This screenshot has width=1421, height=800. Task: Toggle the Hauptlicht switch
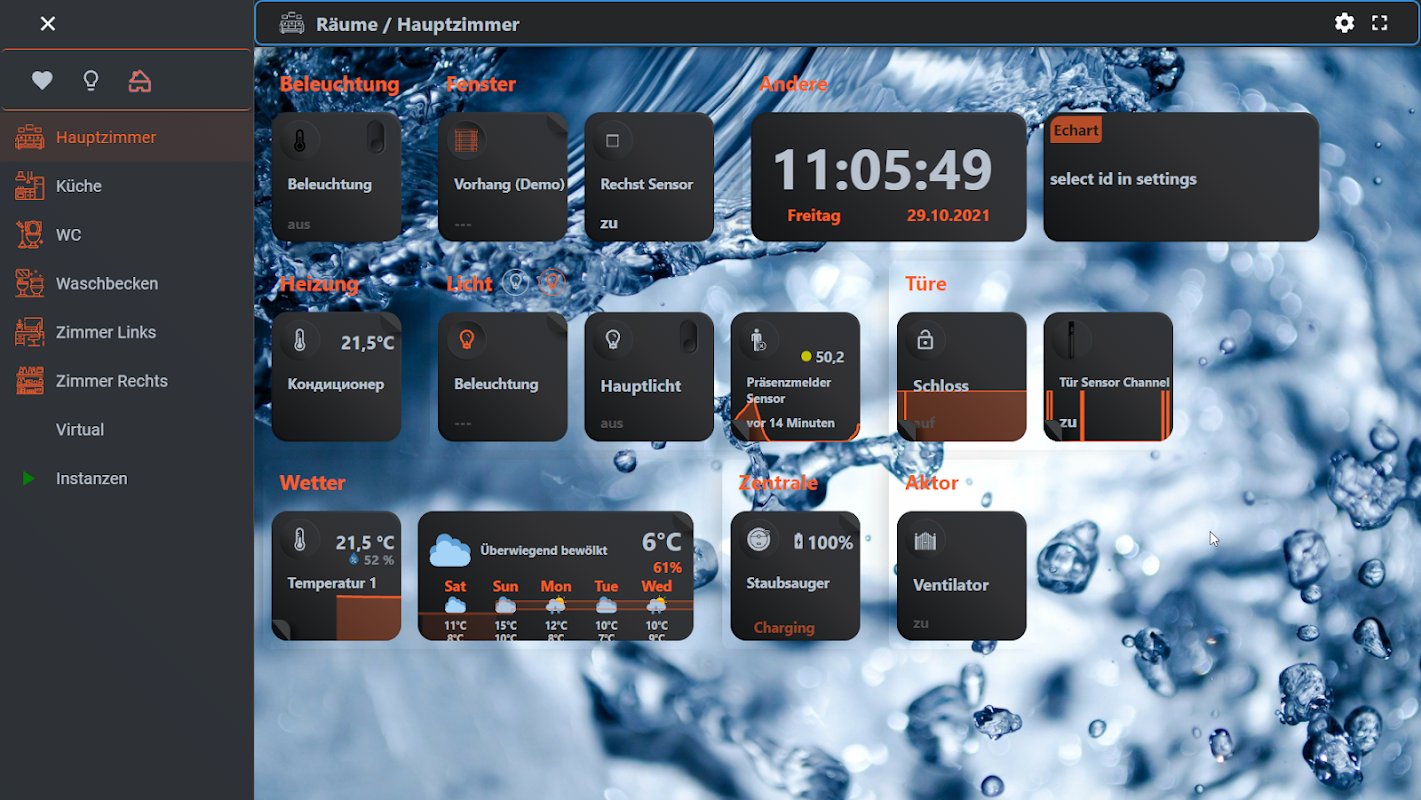pyautogui.click(x=688, y=337)
